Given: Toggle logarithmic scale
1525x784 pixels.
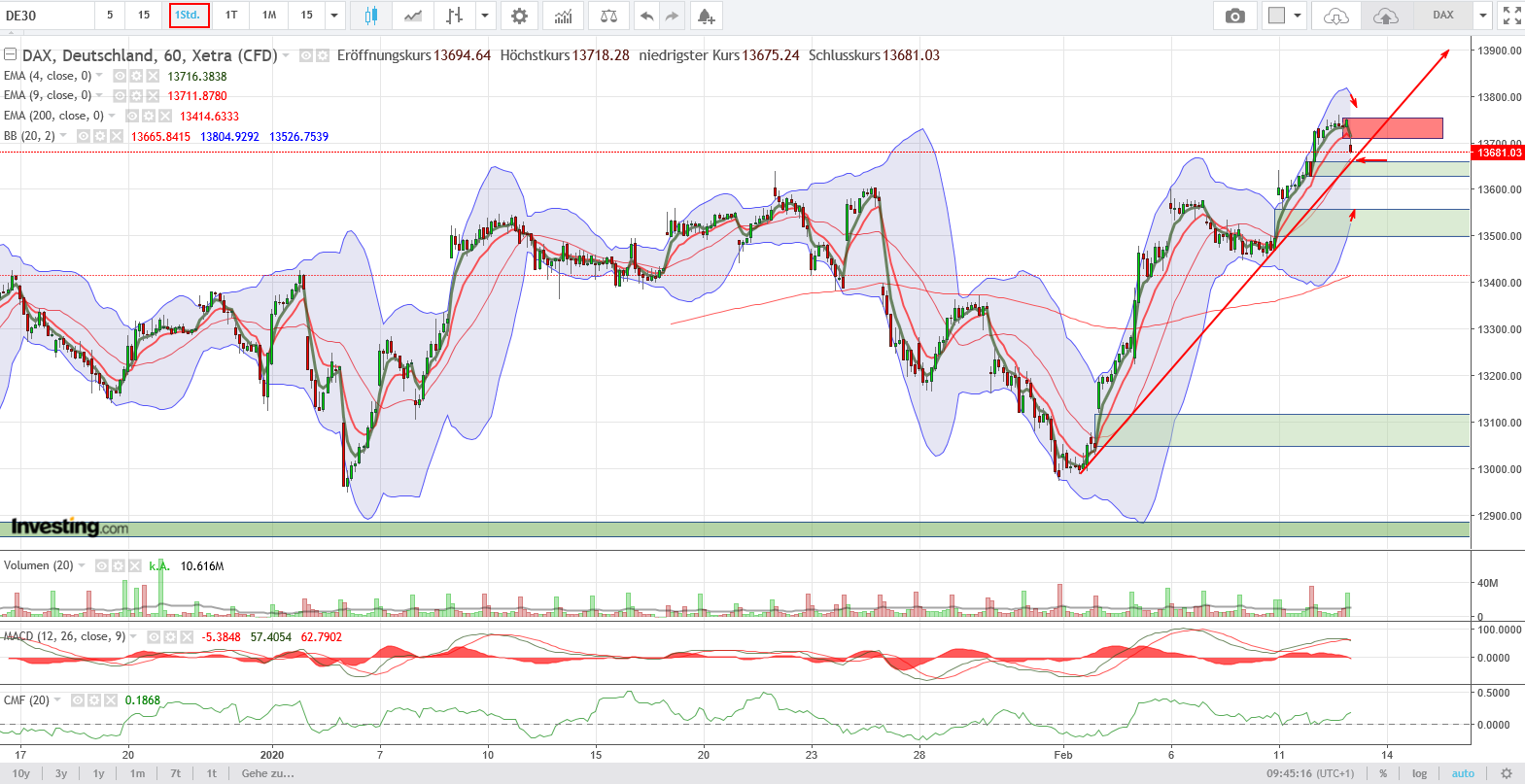Looking at the screenshot, I should (x=1419, y=773).
